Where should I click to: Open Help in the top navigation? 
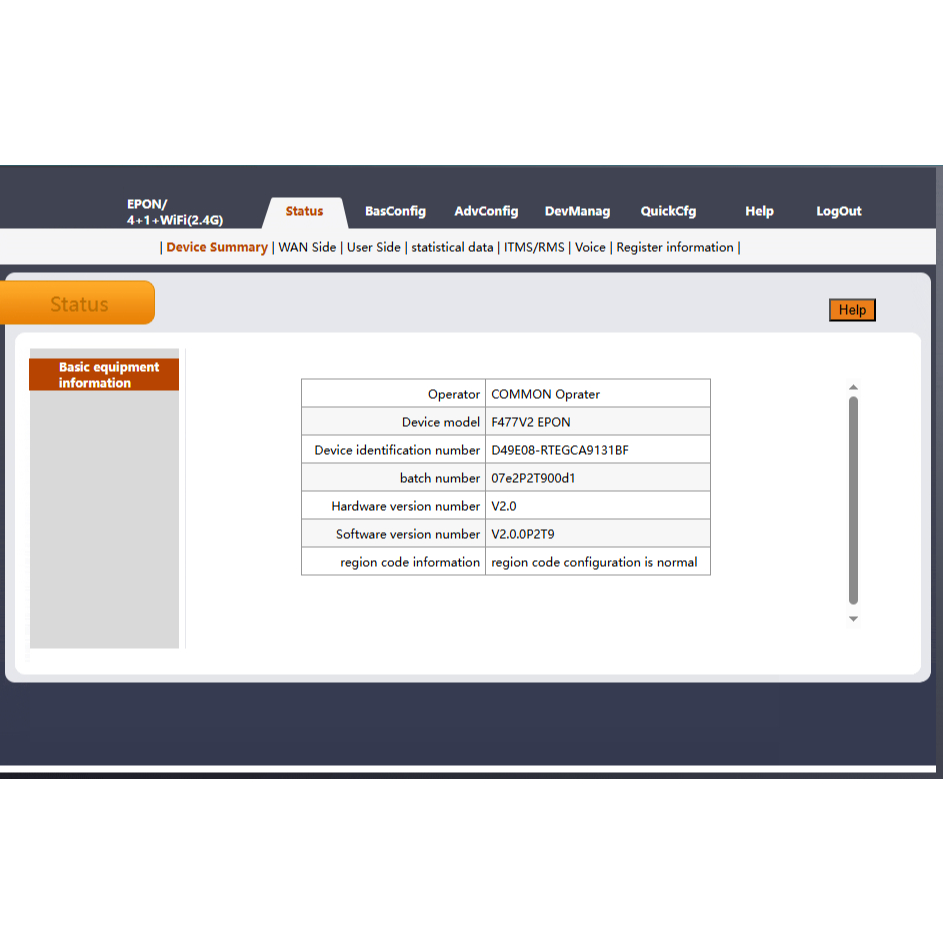pyautogui.click(x=759, y=211)
